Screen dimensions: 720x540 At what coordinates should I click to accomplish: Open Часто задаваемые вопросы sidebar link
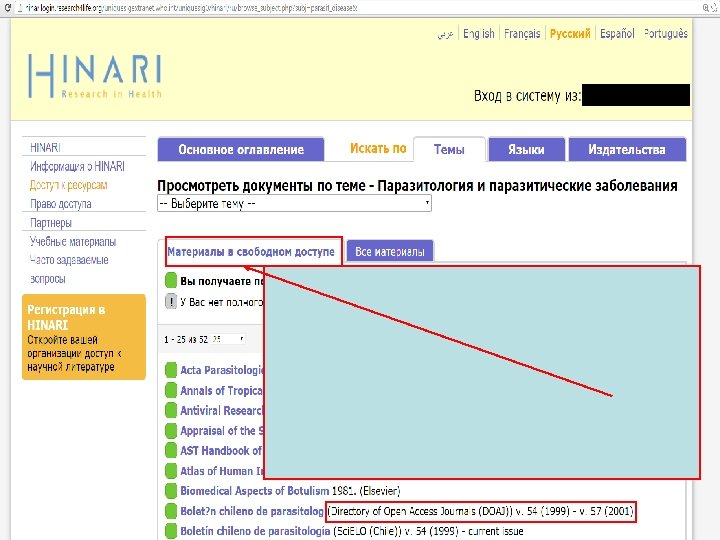69,269
